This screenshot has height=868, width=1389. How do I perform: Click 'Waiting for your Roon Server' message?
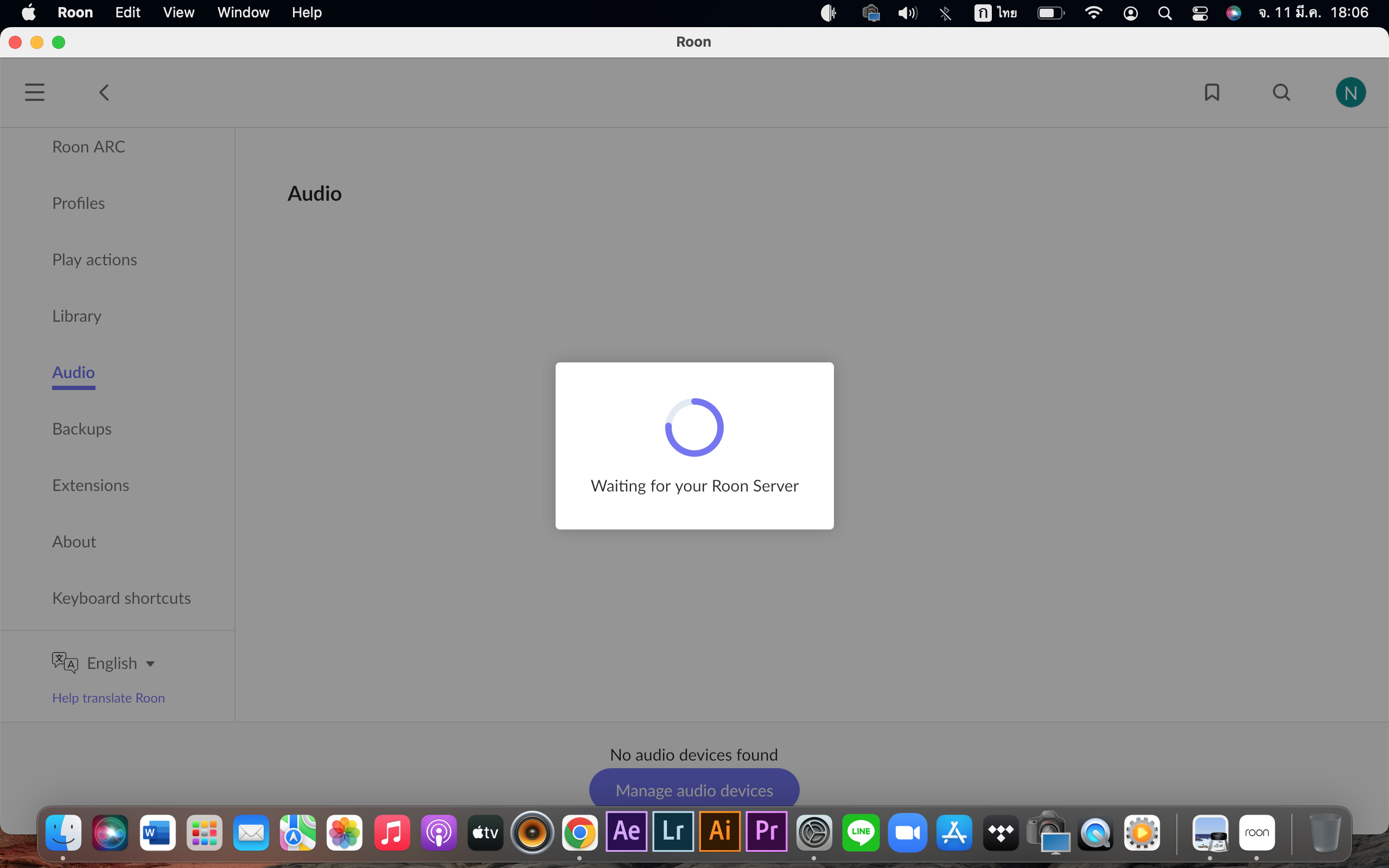(x=694, y=486)
